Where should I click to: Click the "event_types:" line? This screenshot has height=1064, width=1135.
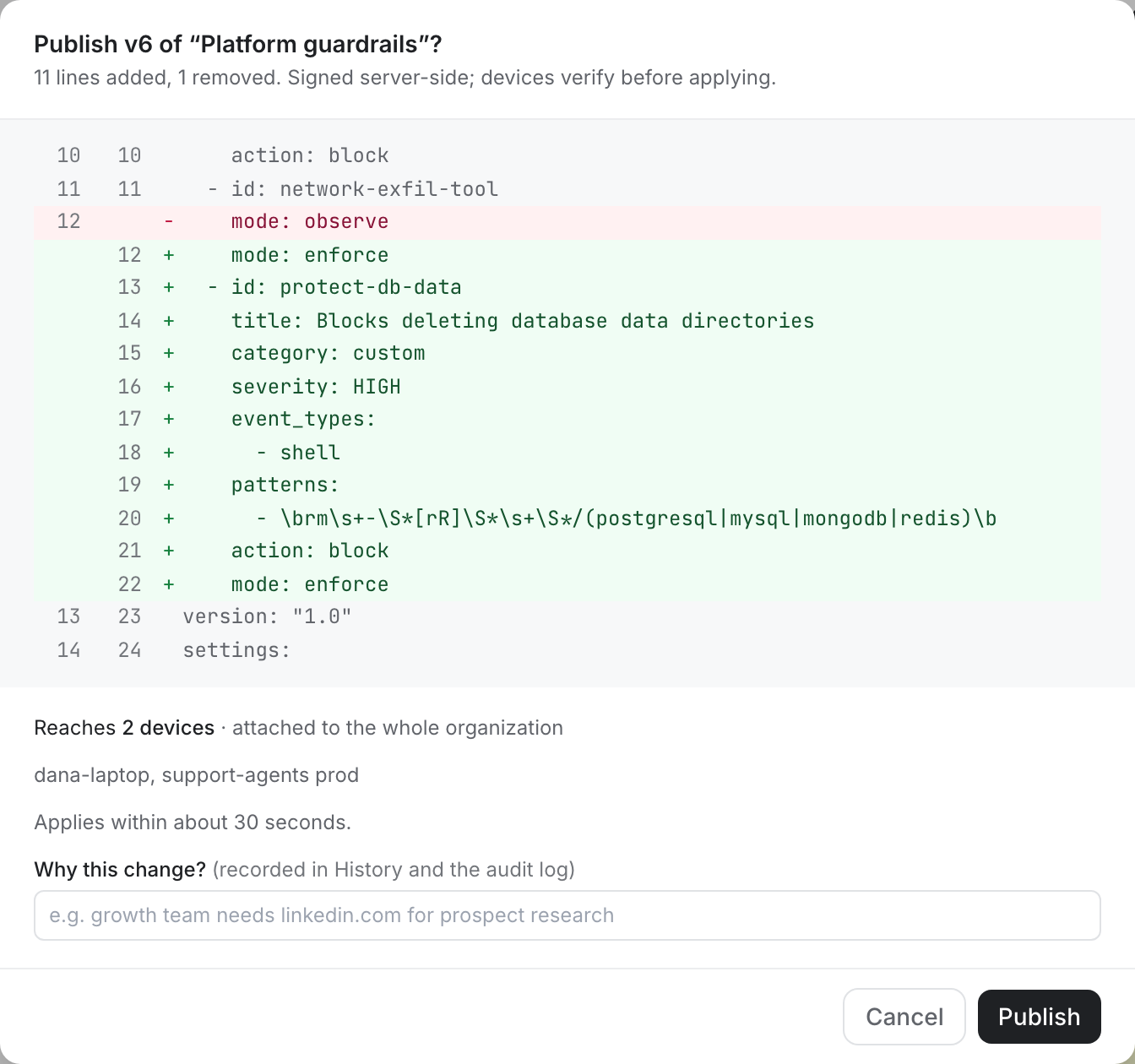click(x=567, y=420)
